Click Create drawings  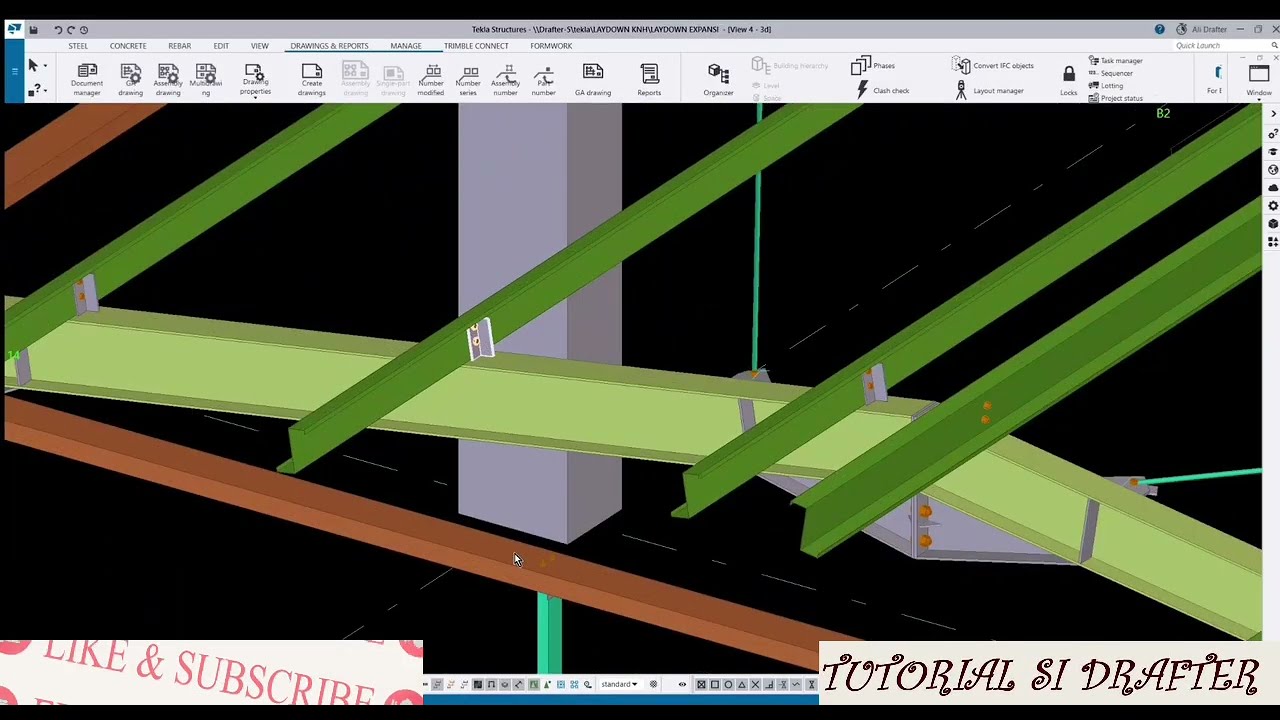(311, 80)
